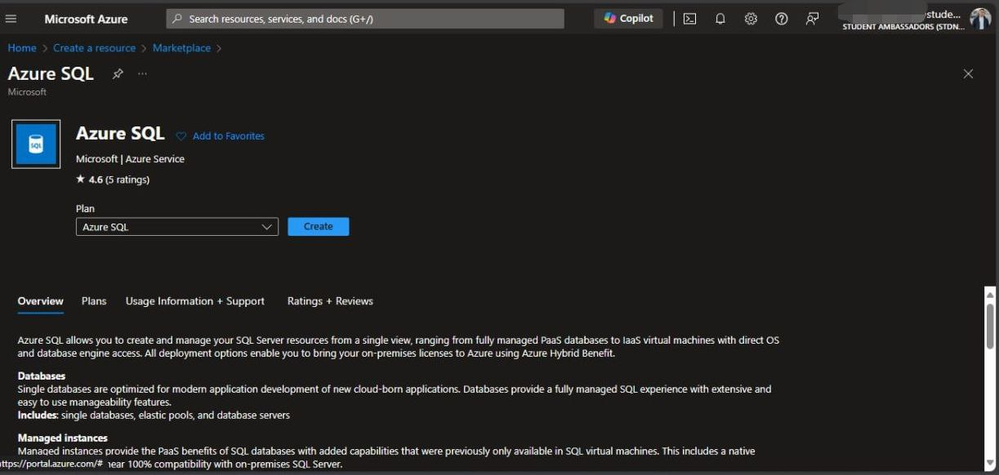Open Usage Information + Support tab
The width and height of the screenshot is (999, 475).
coord(195,301)
